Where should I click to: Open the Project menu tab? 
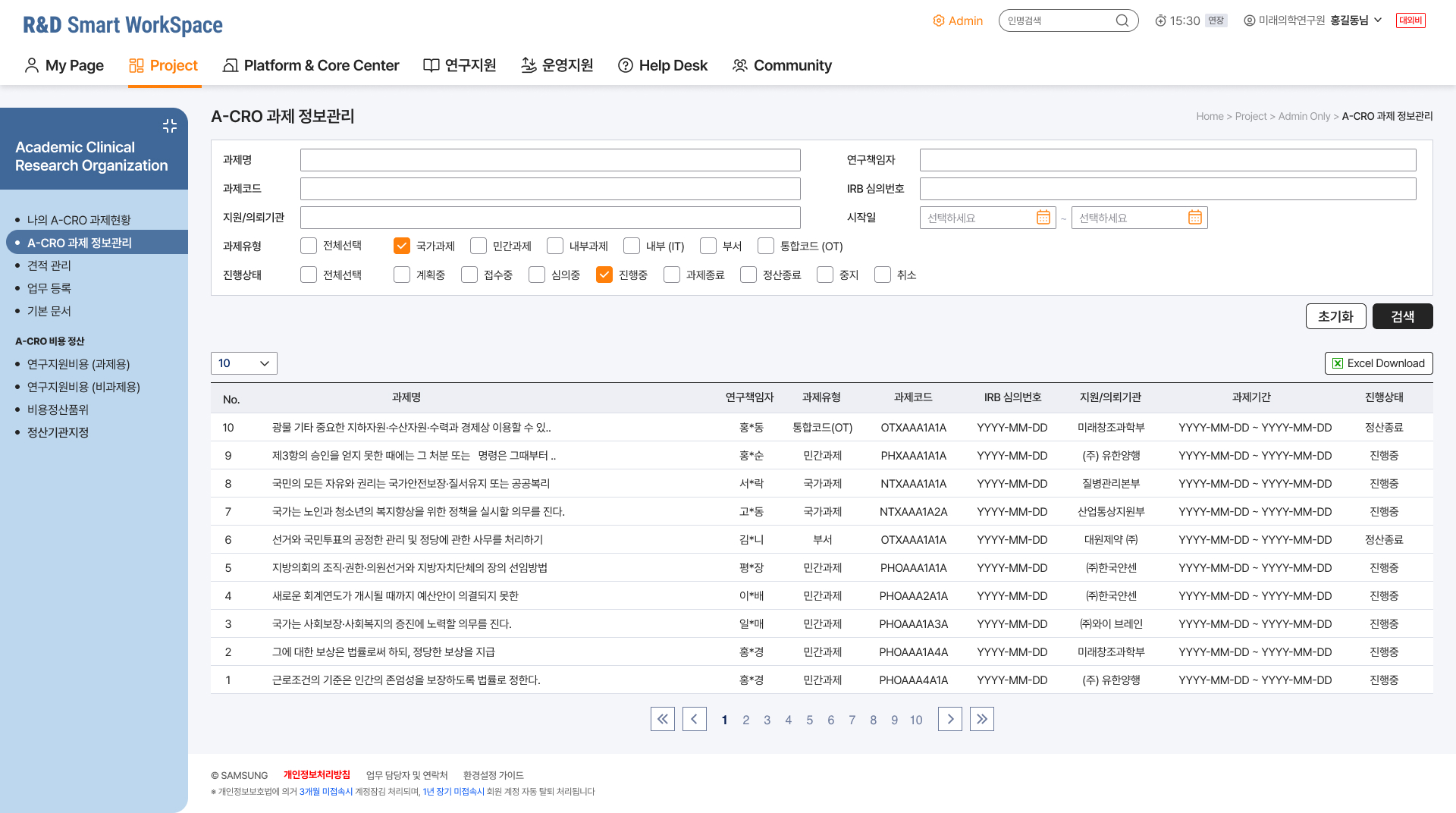click(x=164, y=65)
